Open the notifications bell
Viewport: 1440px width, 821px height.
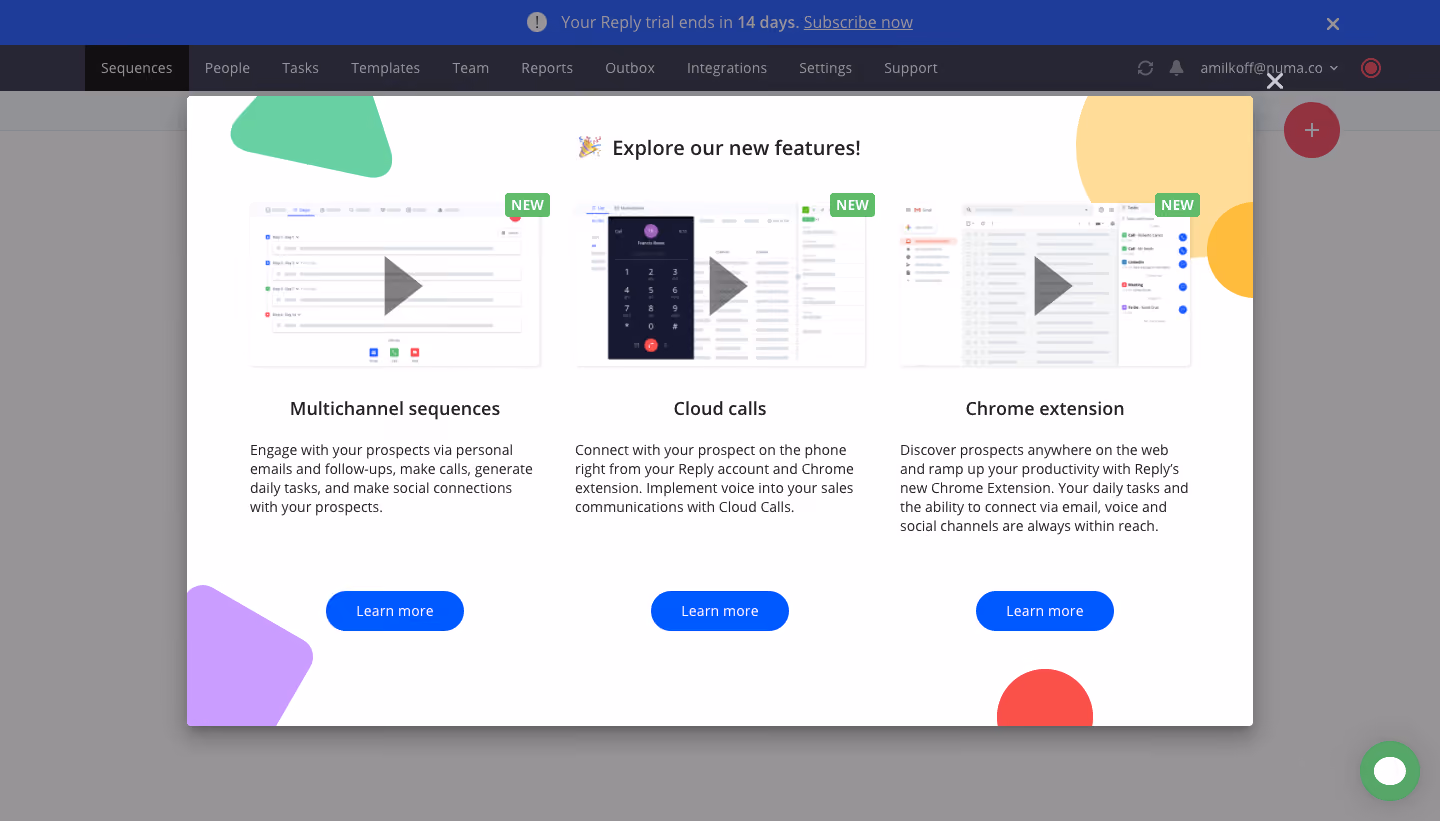pos(1177,68)
